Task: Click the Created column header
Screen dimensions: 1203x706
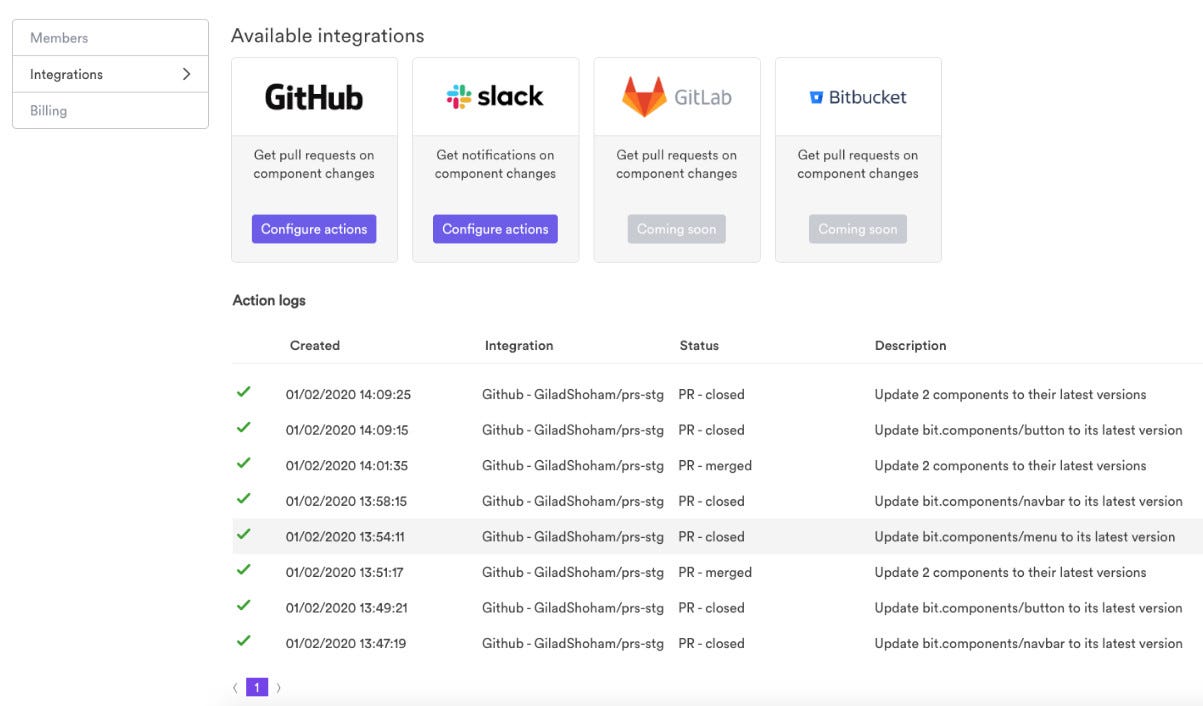Action: [x=315, y=345]
